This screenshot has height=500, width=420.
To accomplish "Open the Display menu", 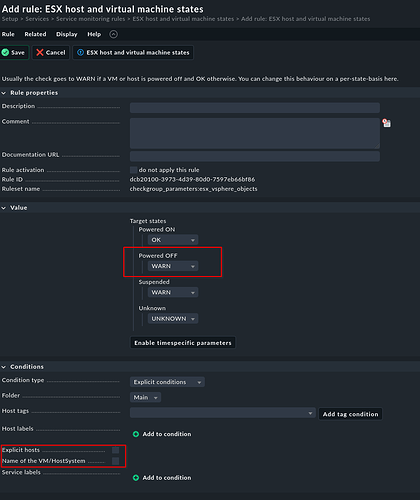I will (x=67, y=34).
